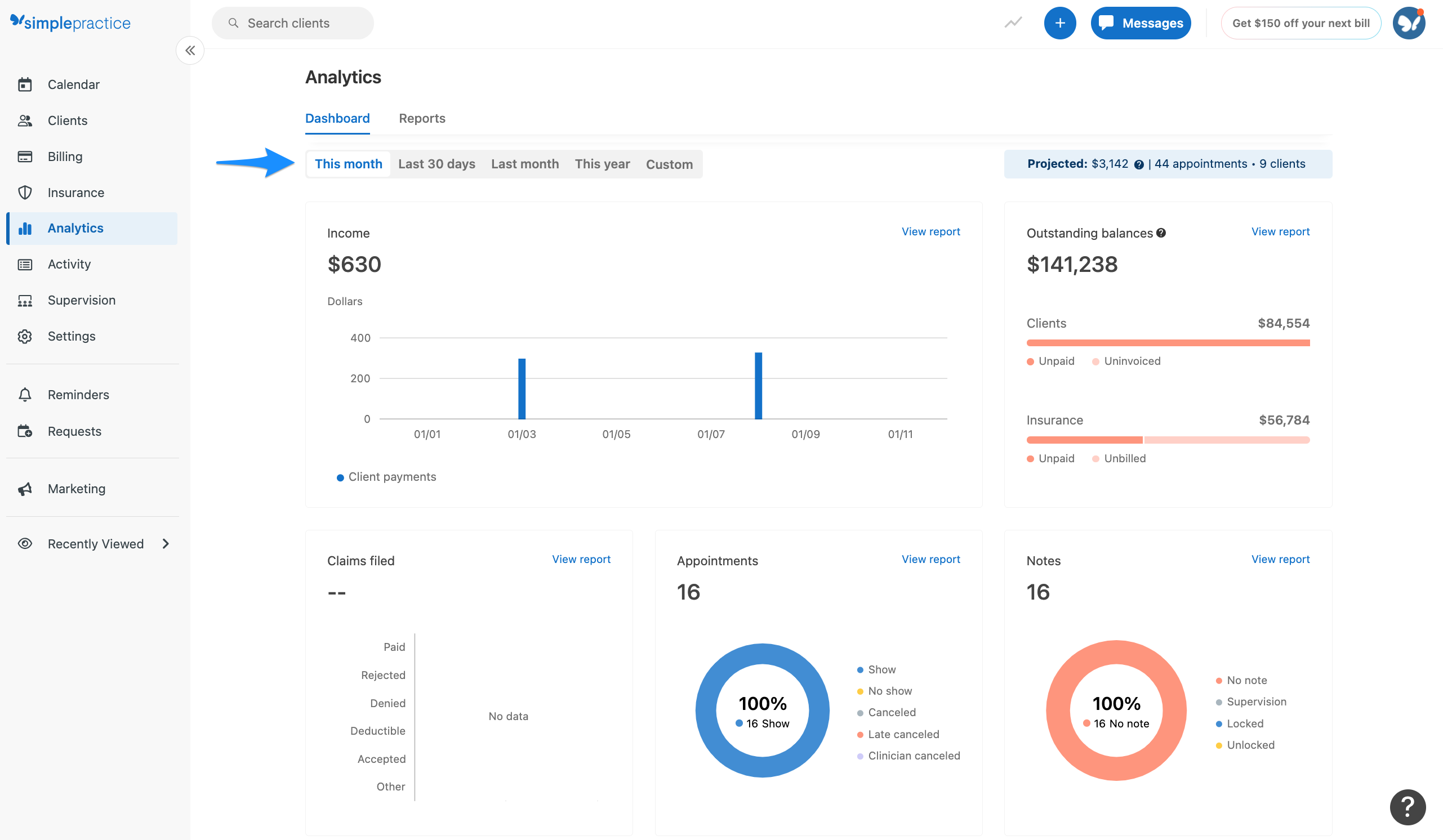Create new item with the plus button
This screenshot has width=1443, height=840.
click(1060, 23)
